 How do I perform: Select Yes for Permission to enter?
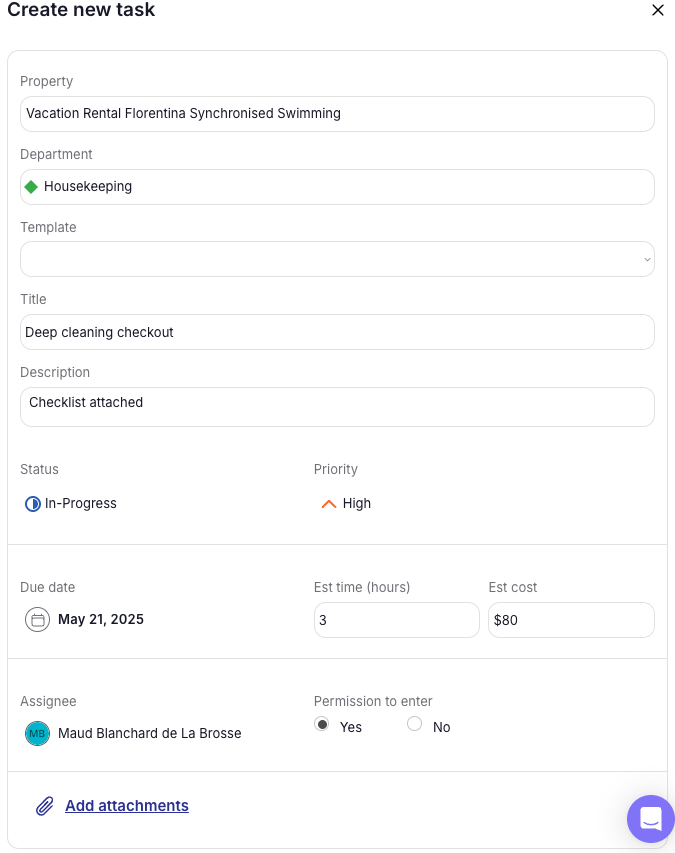coord(322,725)
